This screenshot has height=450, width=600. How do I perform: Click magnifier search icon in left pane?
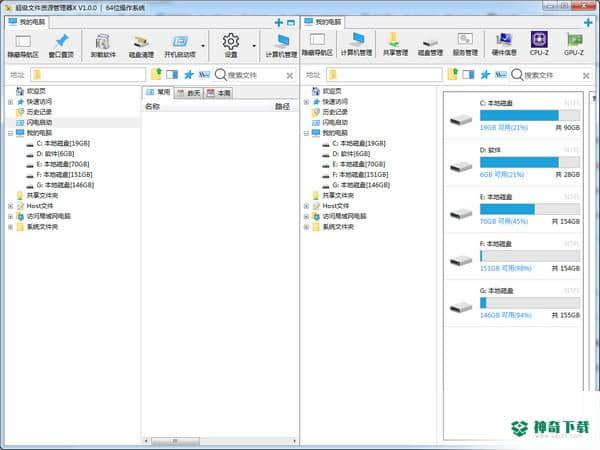(220, 75)
